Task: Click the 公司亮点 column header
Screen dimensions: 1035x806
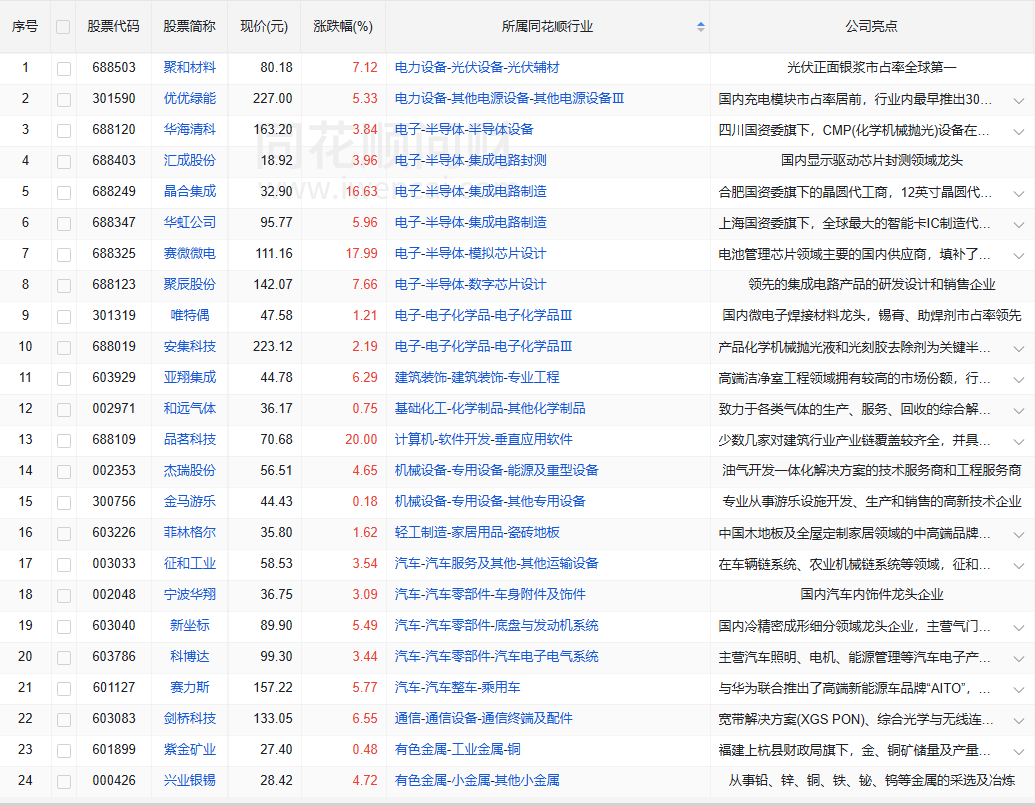Action: 871,27
